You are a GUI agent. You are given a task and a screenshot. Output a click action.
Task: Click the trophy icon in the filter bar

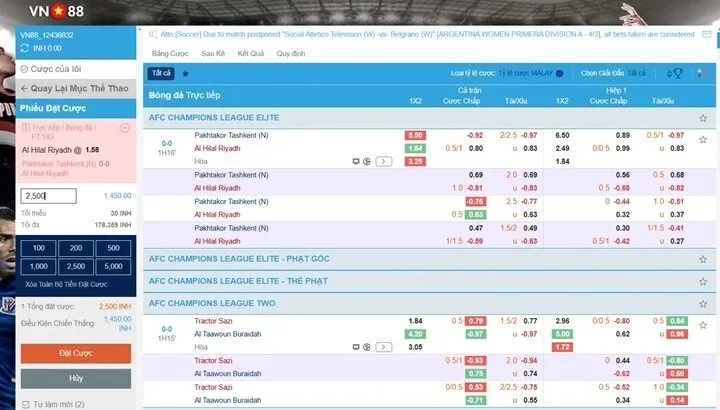[x=678, y=74]
